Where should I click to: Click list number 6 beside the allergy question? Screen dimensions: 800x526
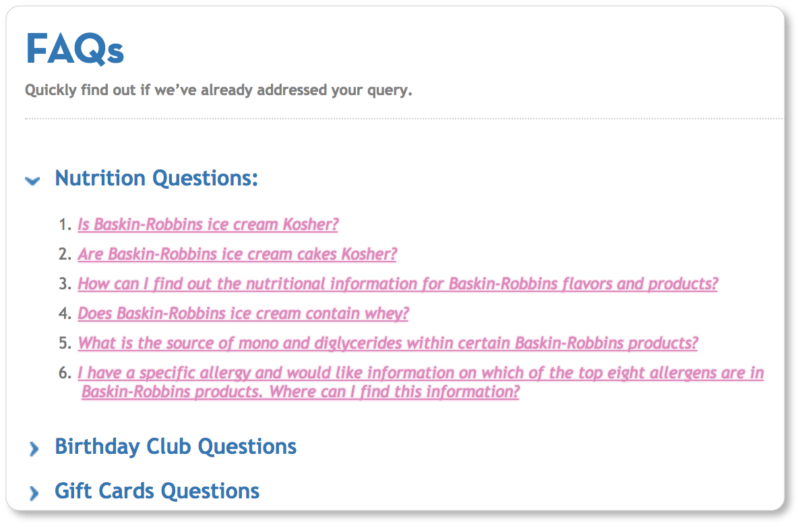[64, 373]
